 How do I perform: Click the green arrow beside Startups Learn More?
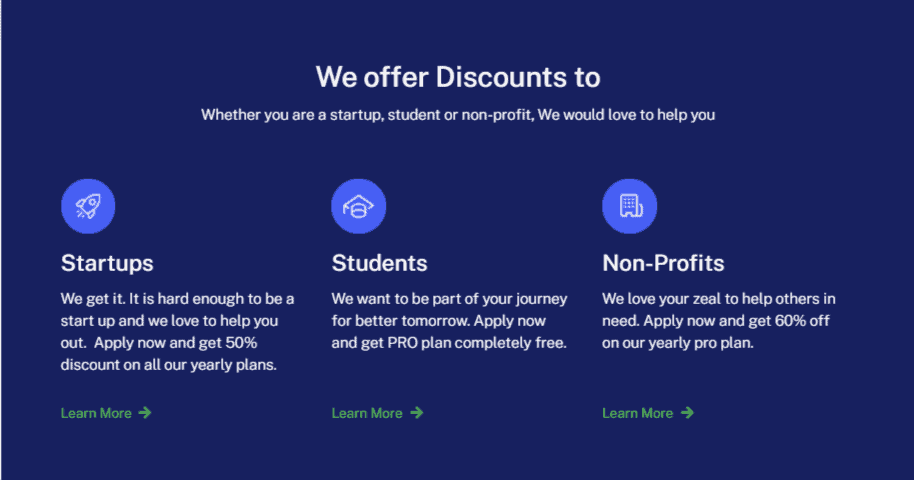point(145,413)
